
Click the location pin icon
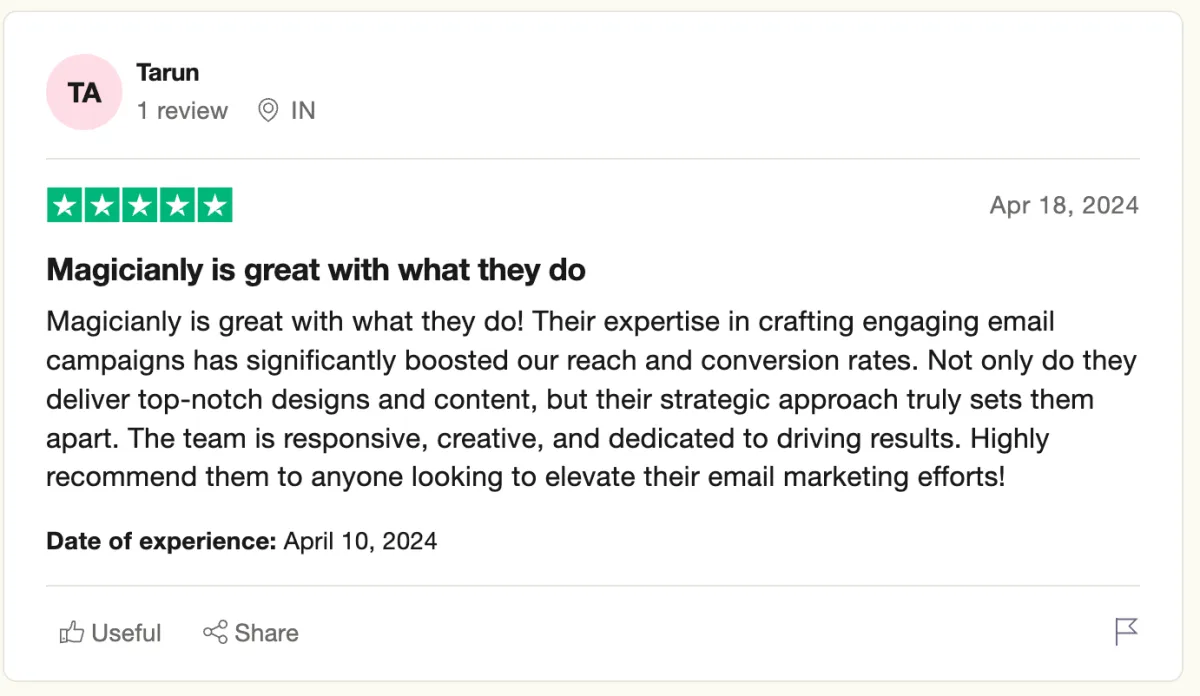coord(268,110)
